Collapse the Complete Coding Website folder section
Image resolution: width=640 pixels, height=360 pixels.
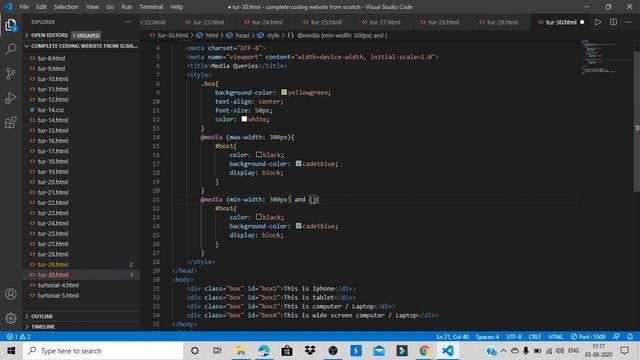point(82,46)
